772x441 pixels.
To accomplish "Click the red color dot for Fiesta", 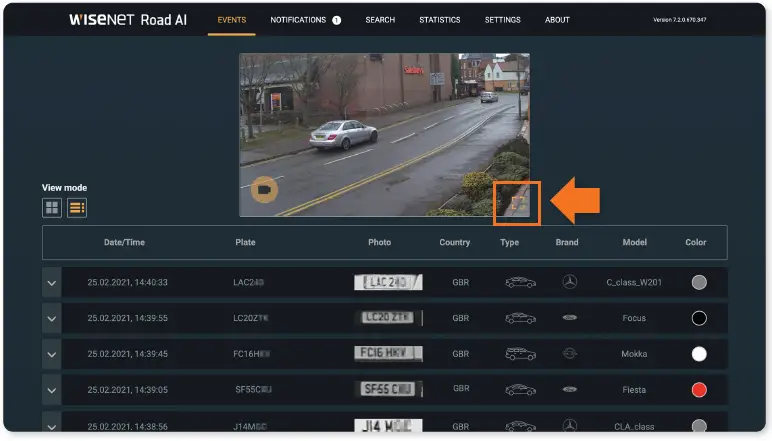I will 699,390.
